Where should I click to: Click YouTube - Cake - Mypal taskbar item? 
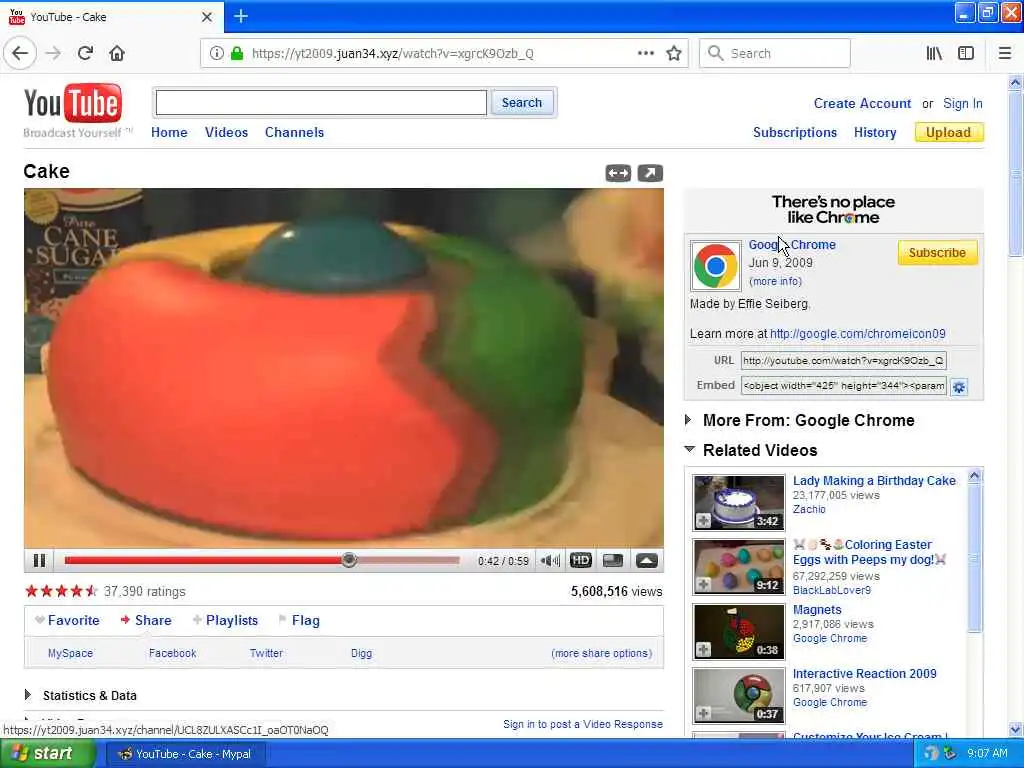pos(185,754)
